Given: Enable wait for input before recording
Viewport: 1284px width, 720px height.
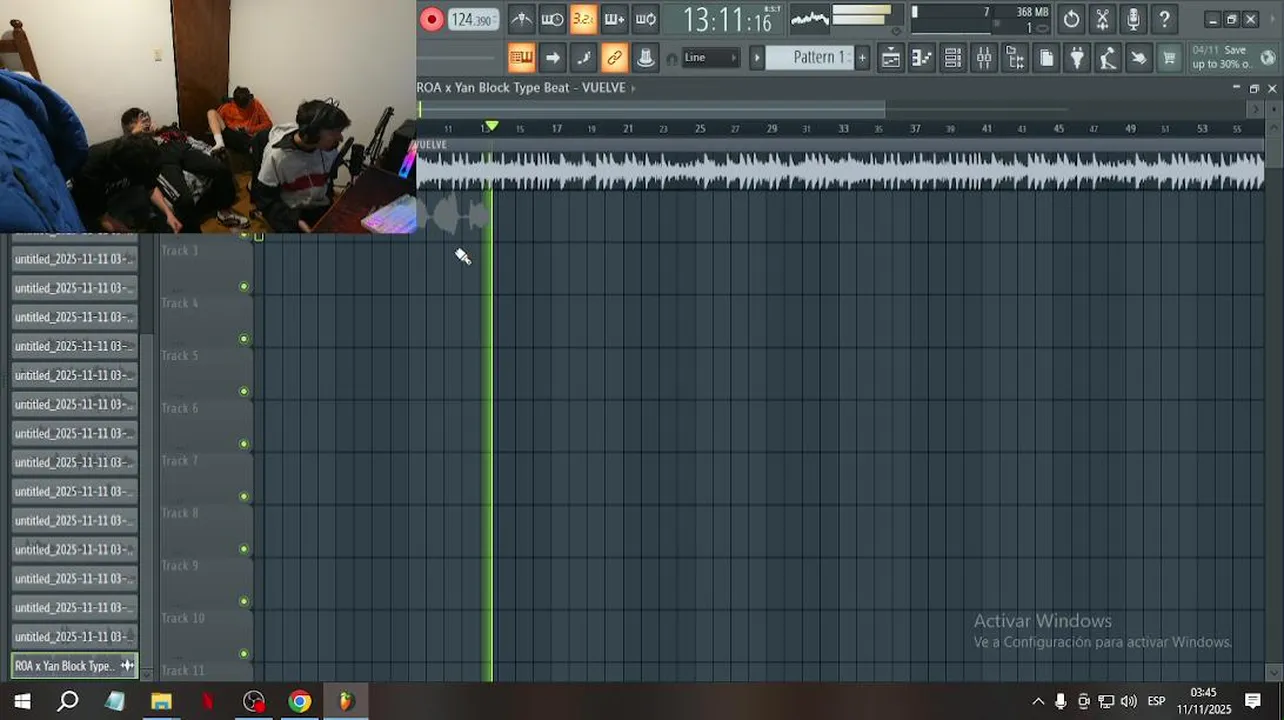Looking at the screenshot, I should tap(552, 19).
